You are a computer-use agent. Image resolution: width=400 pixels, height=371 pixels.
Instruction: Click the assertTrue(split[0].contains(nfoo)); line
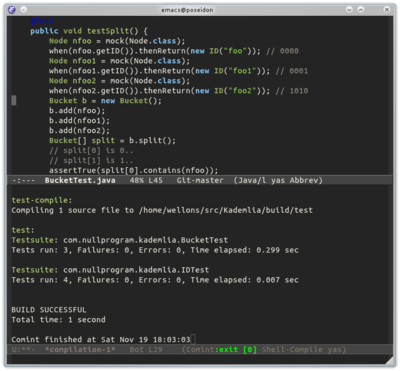pos(133,171)
